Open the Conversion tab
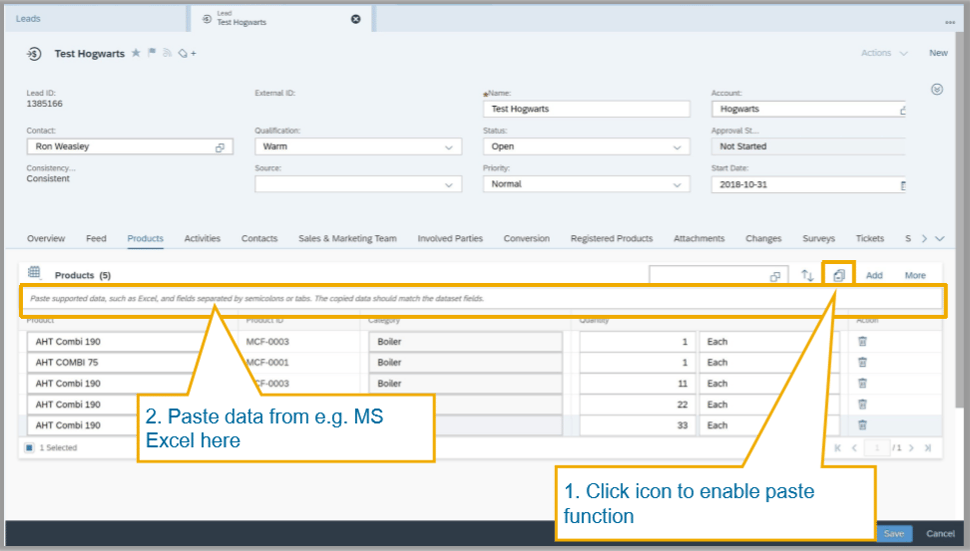 pyautogui.click(x=526, y=238)
